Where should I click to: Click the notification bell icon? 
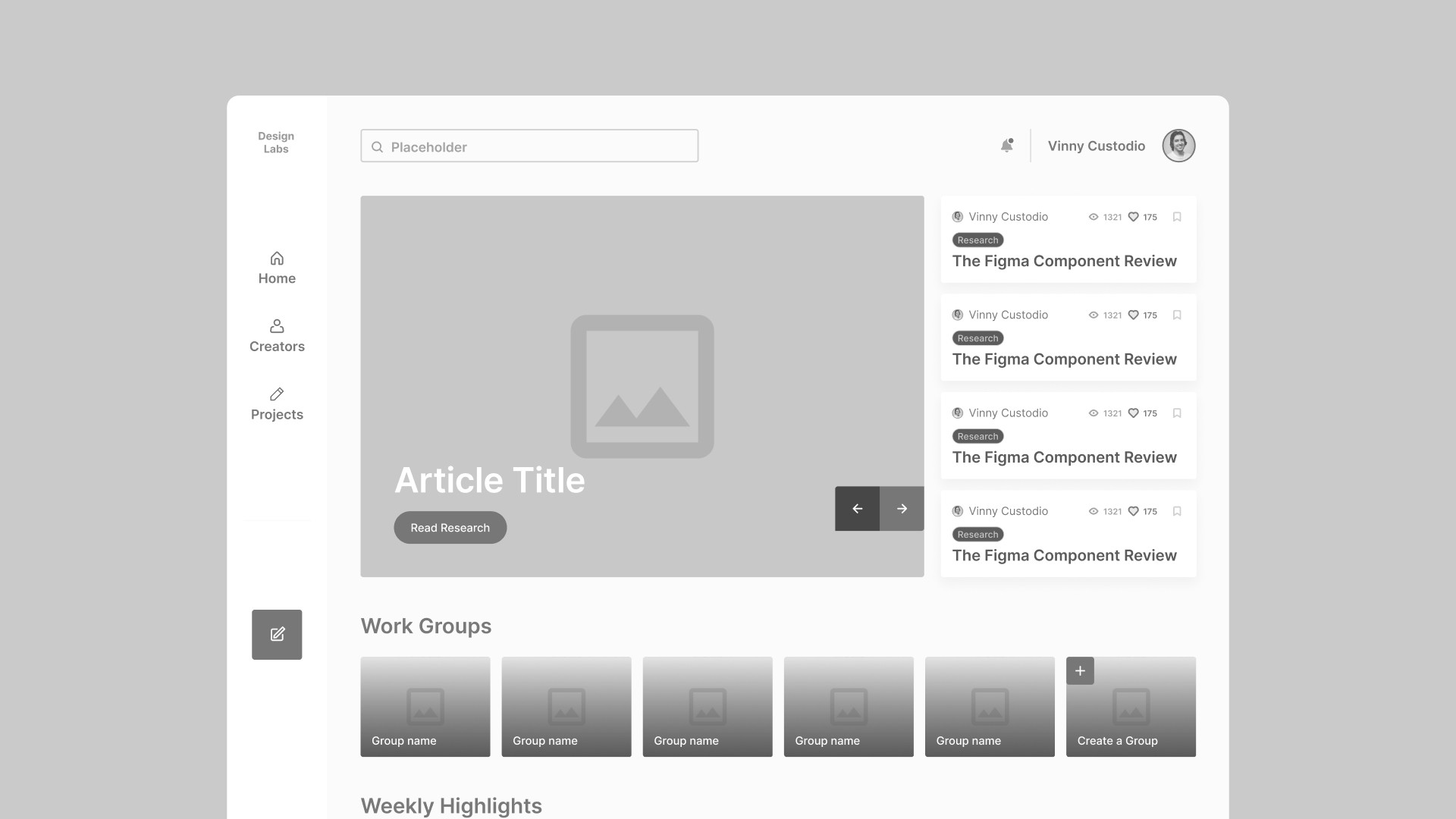coord(1007,145)
